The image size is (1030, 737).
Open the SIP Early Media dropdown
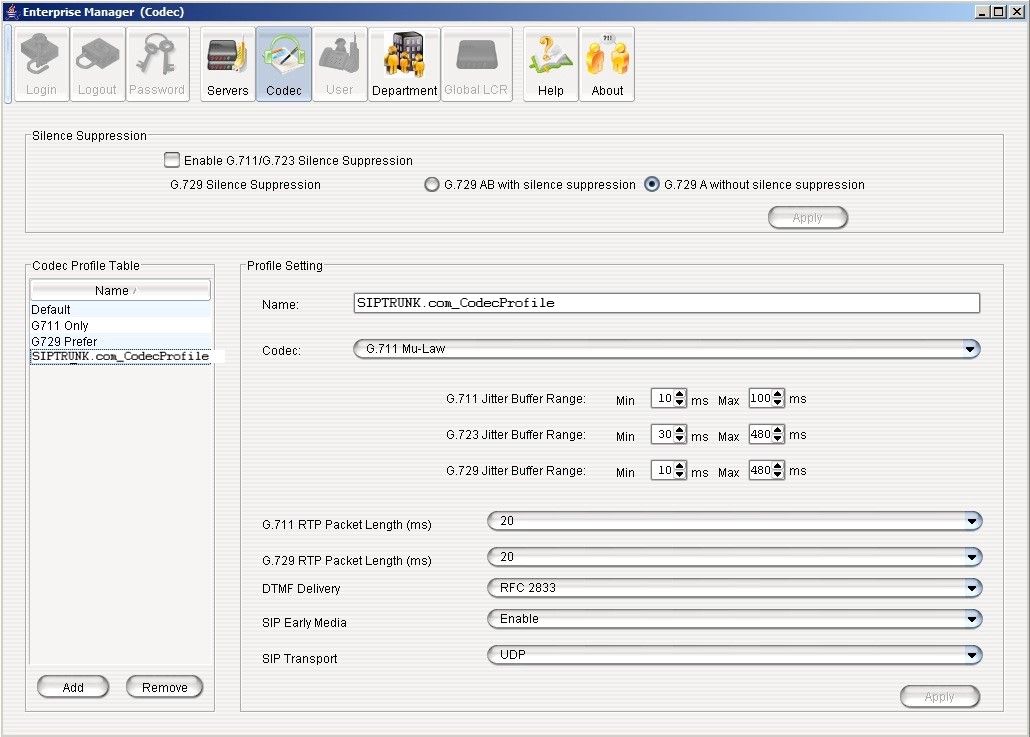(734, 619)
